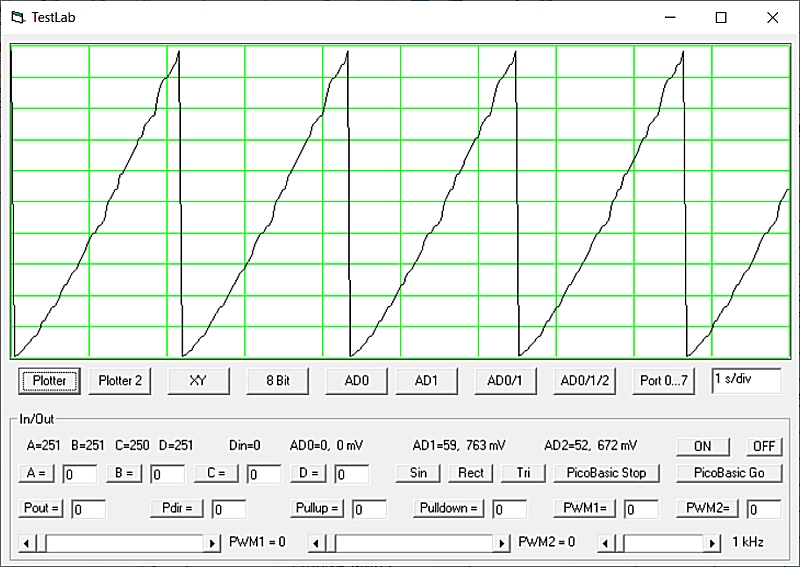Start PicoBasic Go
Screen dimensions: 800x567
point(729,473)
